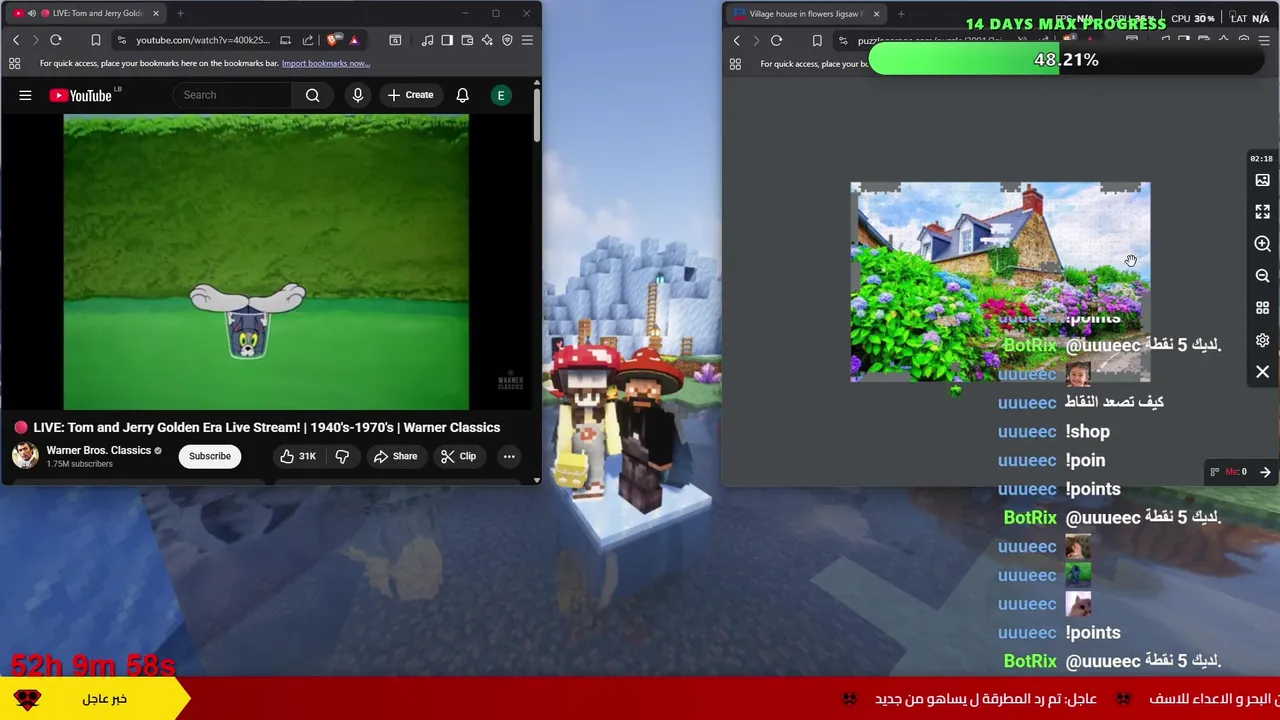This screenshot has width=1280, height=720.
Task: Open a new tab in YouTube window
Action: click(180, 13)
